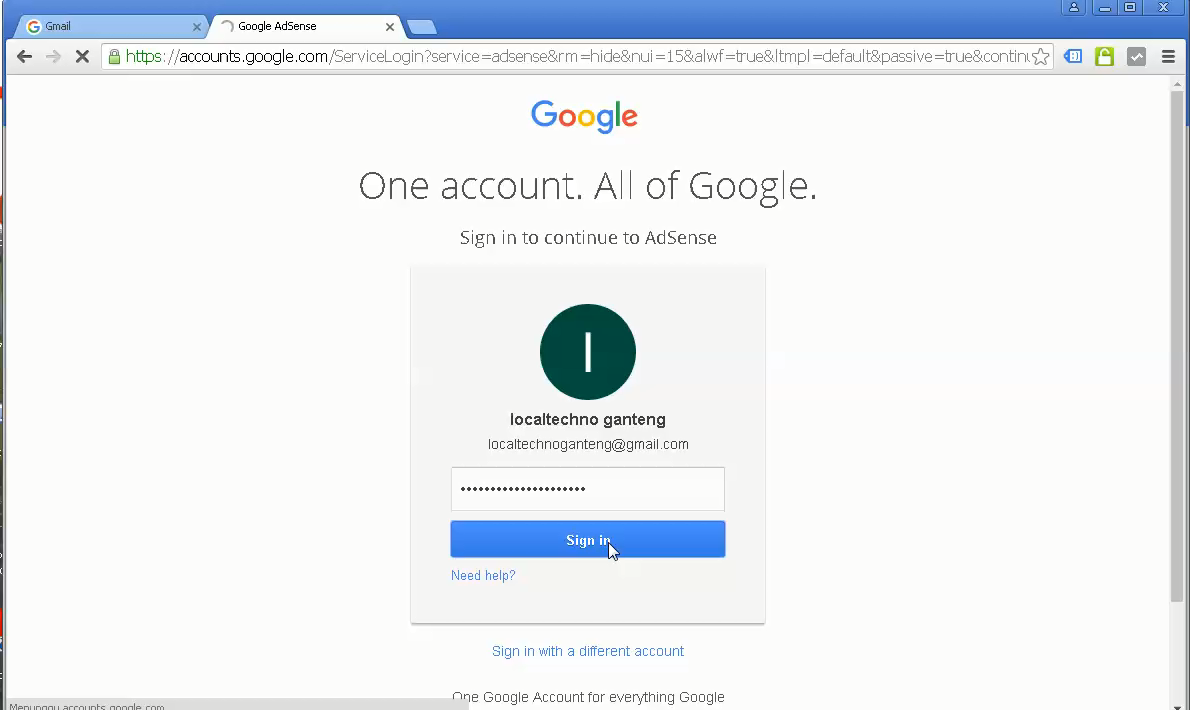Open a new tab button
This screenshot has width=1190, height=710.
click(x=422, y=27)
